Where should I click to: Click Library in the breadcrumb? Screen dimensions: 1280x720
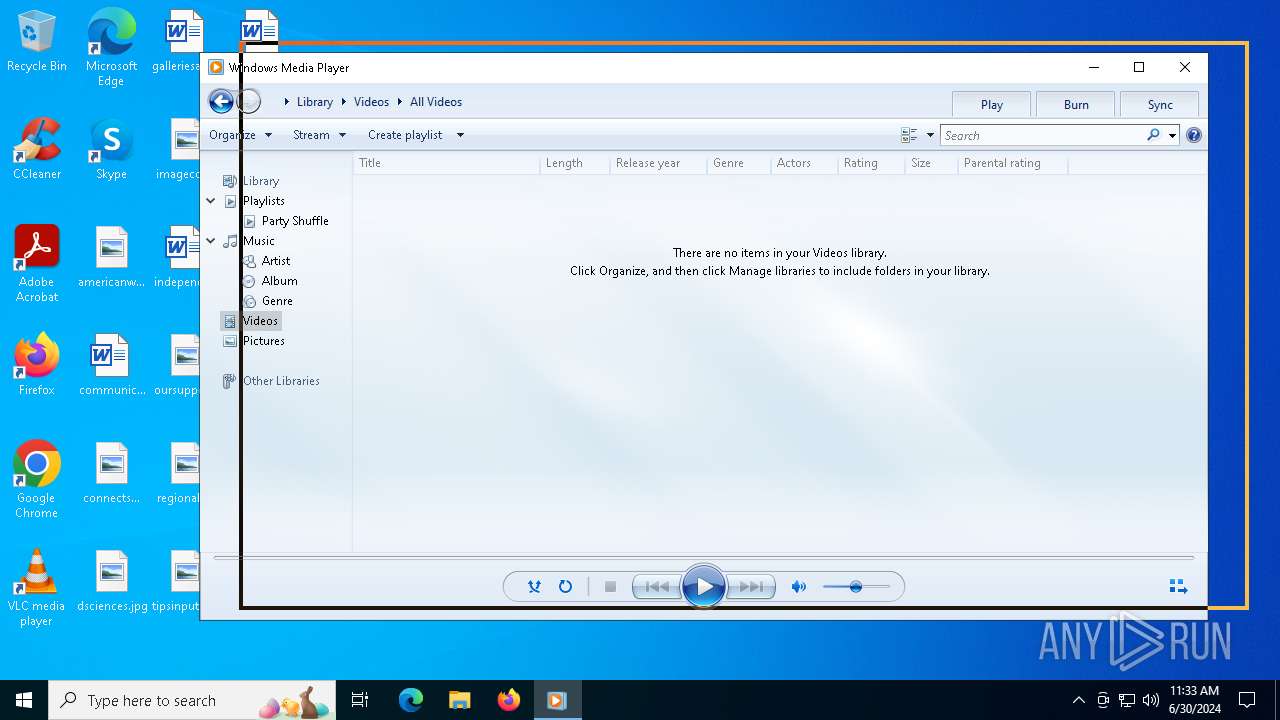[314, 102]
